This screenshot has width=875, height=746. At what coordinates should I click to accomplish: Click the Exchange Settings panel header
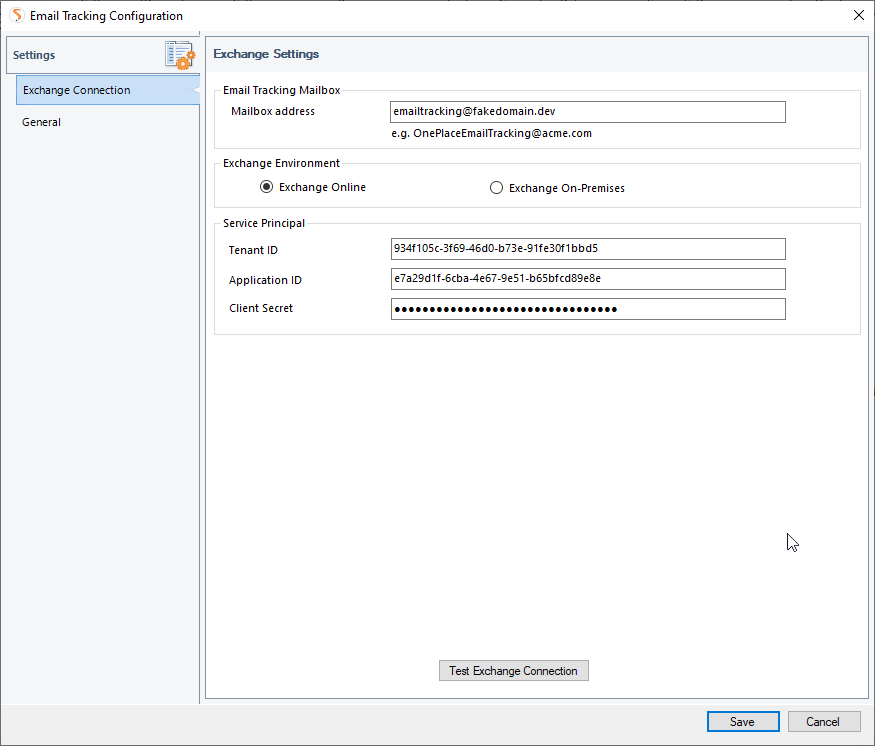coord(266,54)
